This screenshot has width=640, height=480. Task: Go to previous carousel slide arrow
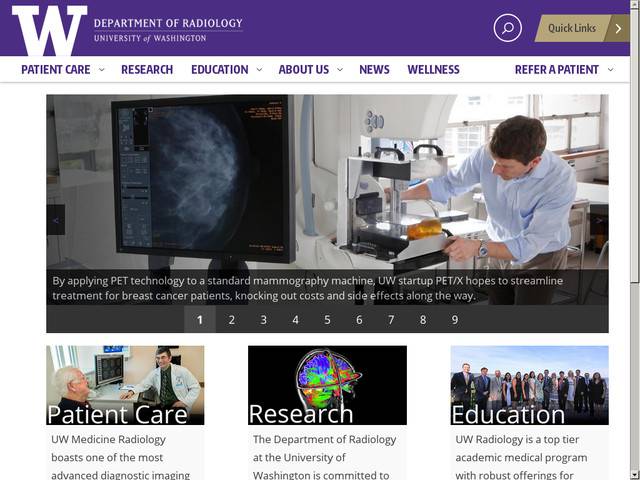click(x=56, y=220)
